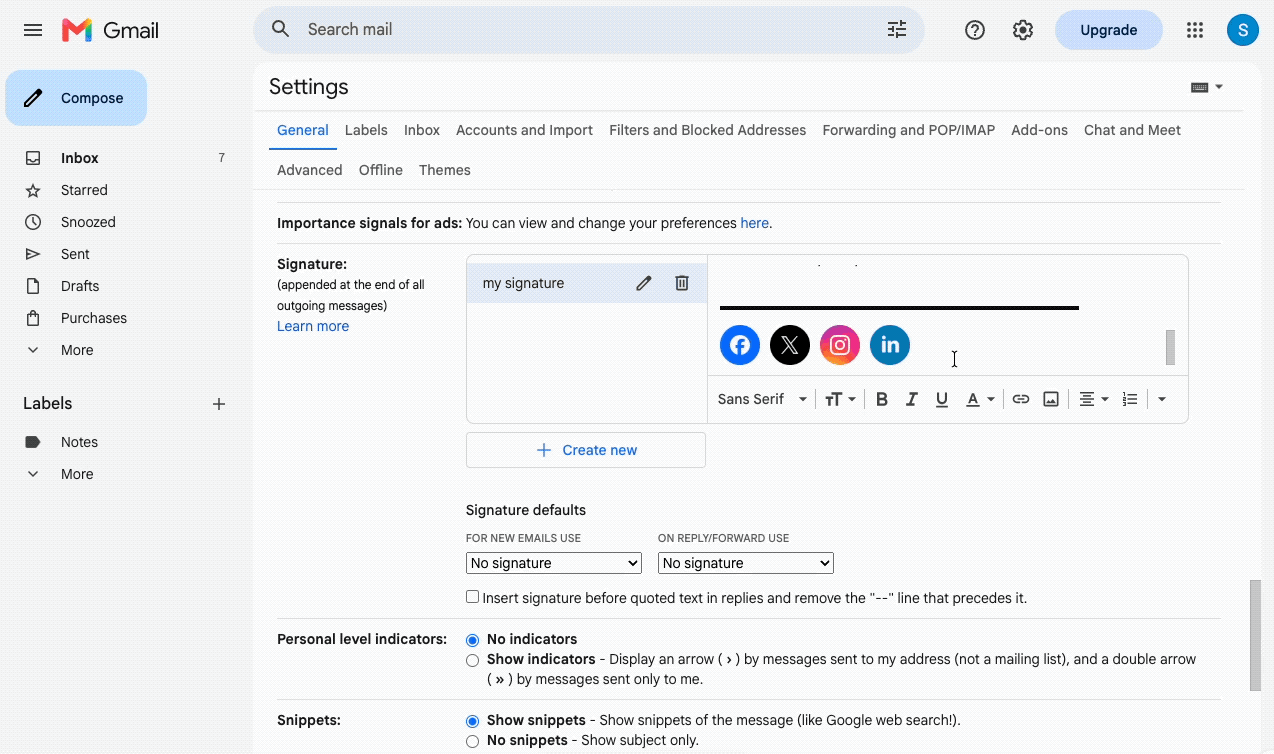Switch to the Advanced tab

pyautogui.click(x=310, y=170)
